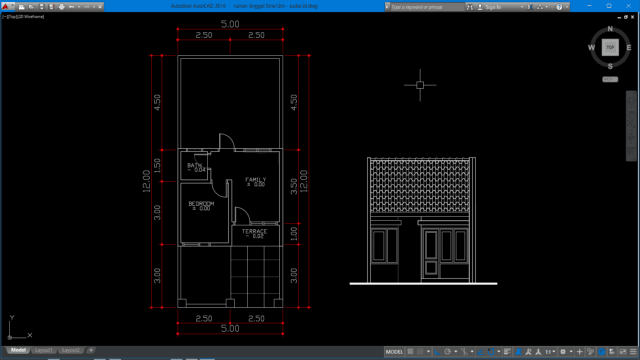Open the Redo history dropdown arrow

(x=94, y=7)
